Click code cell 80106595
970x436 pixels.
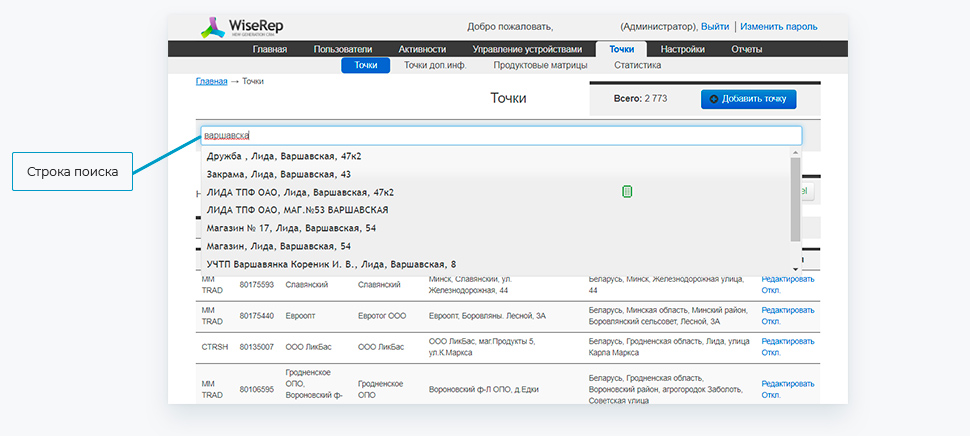pyautogui.click(x=257, y=390)
